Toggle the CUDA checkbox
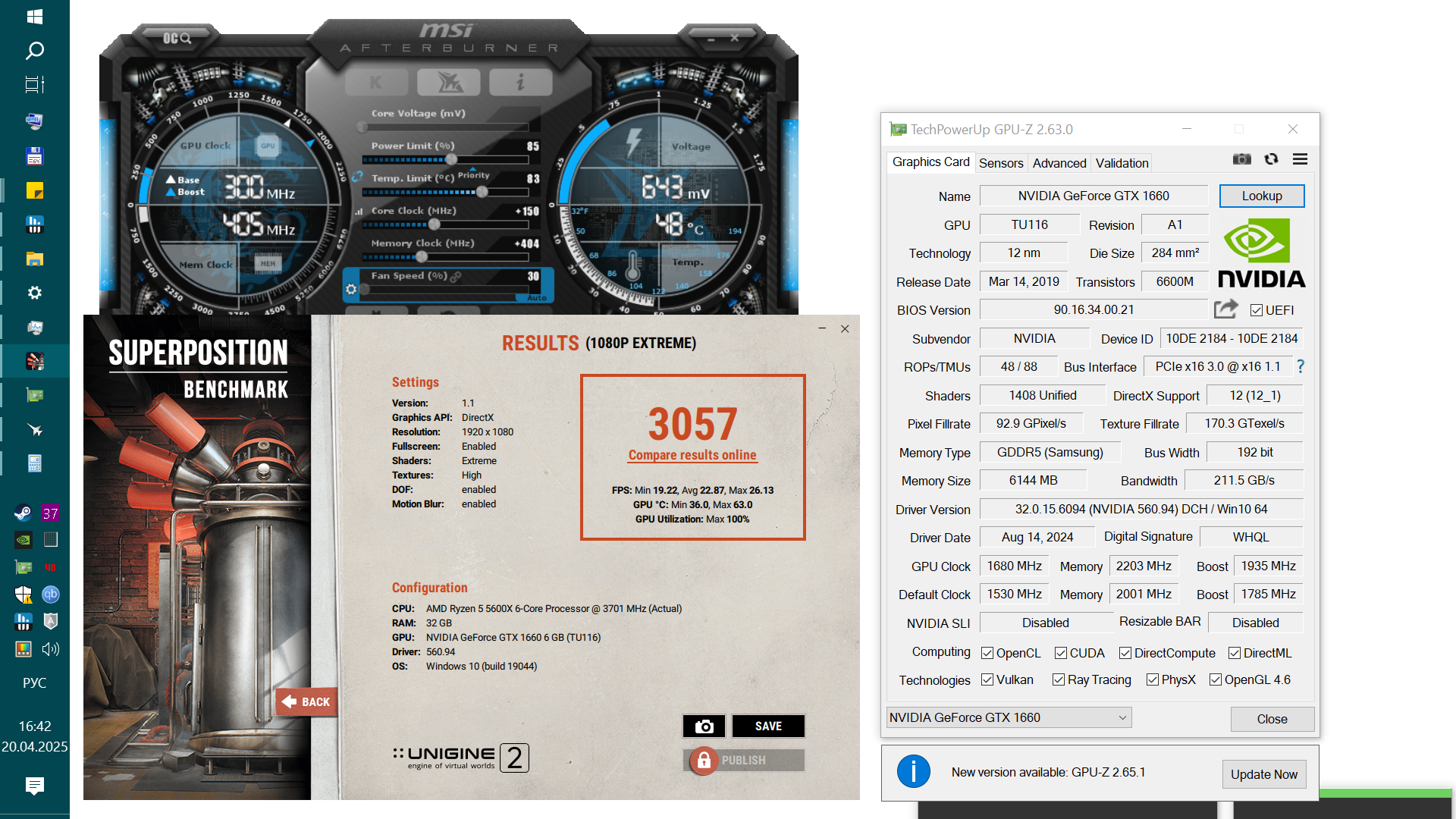1456x819 pixels. coord(1061,653)
